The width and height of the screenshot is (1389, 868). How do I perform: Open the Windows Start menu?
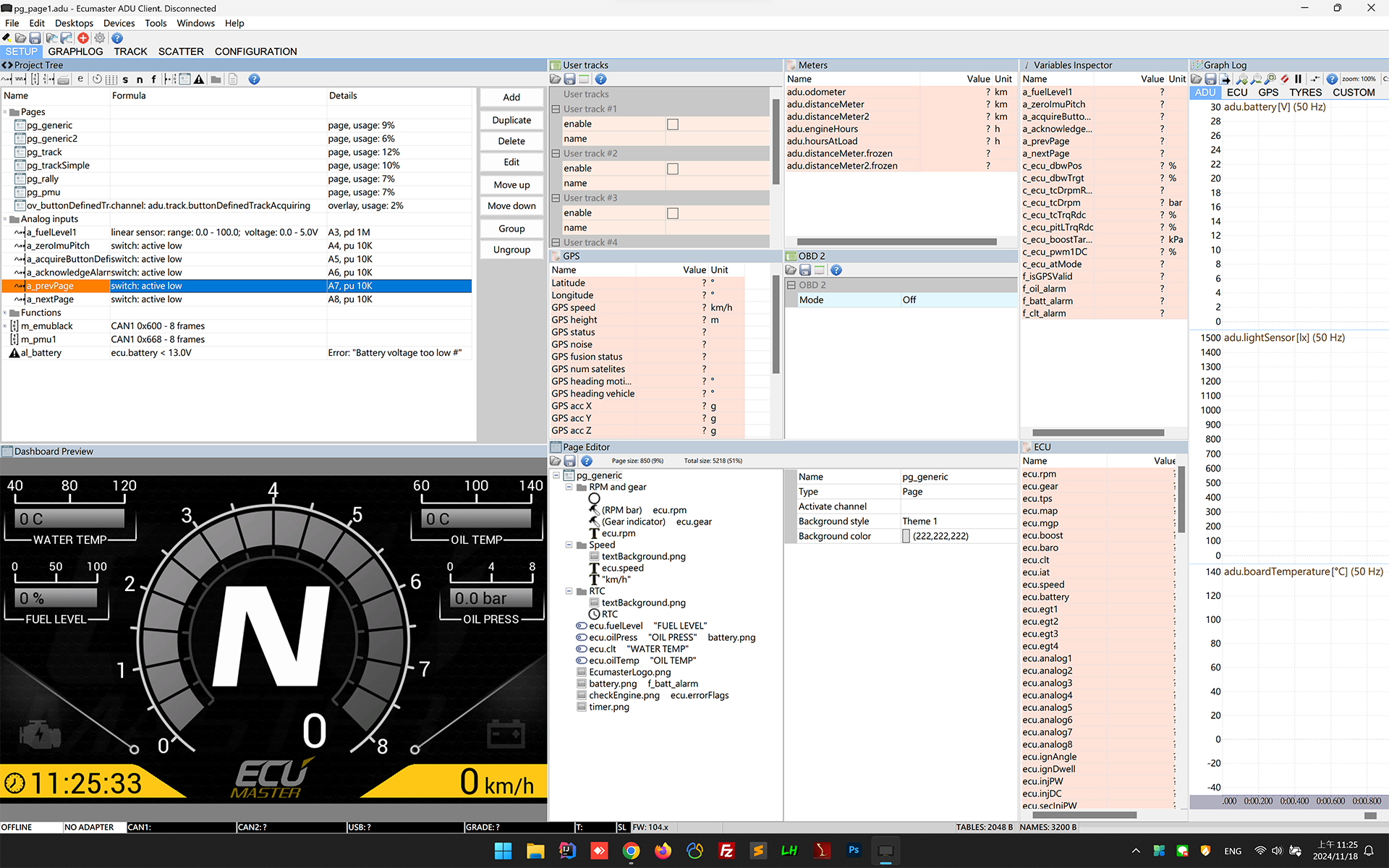503,851
